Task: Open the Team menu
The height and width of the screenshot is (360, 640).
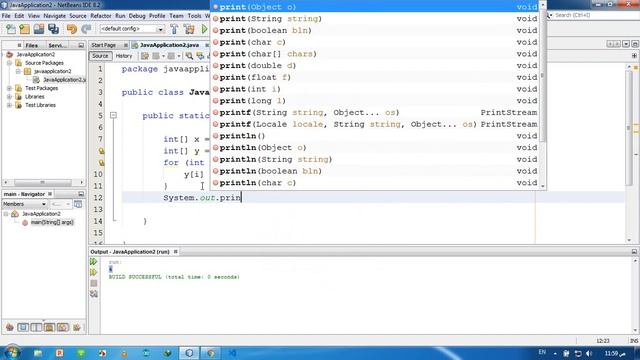Action: [176, 16]
